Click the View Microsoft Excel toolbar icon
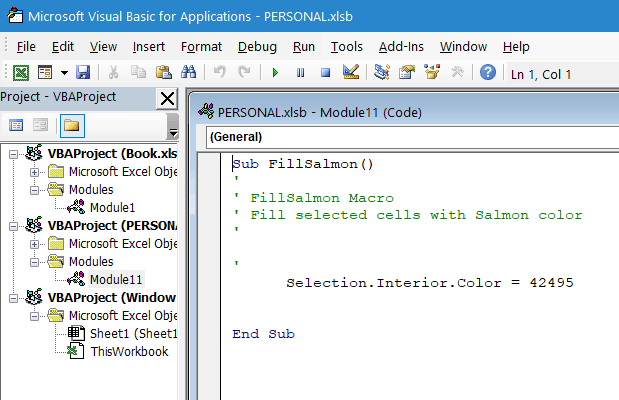Viewport: 619px width, 400px height. pyautogui.click(x=21, y=73)
